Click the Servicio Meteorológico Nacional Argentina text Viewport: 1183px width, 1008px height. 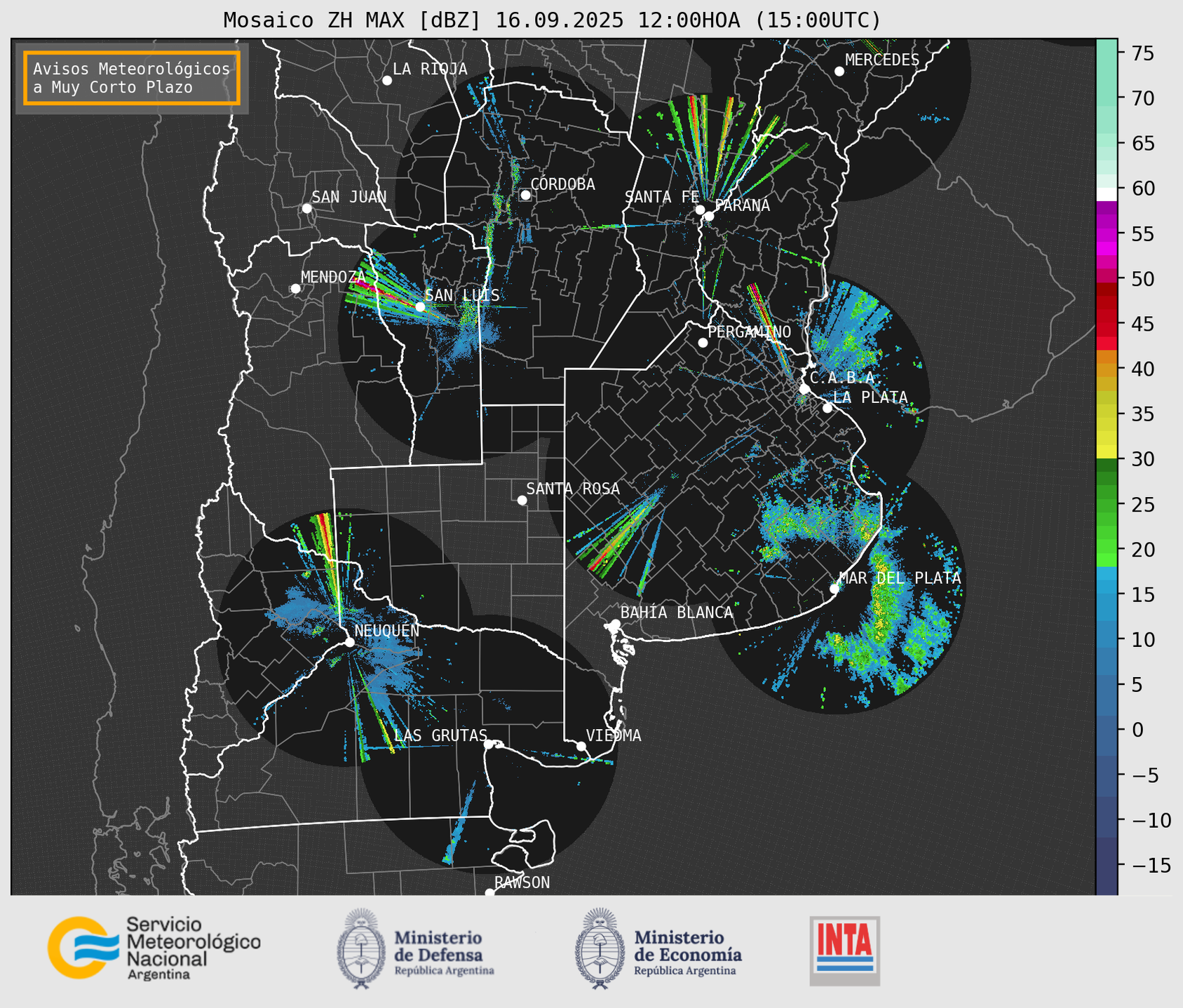coord(193,948)
